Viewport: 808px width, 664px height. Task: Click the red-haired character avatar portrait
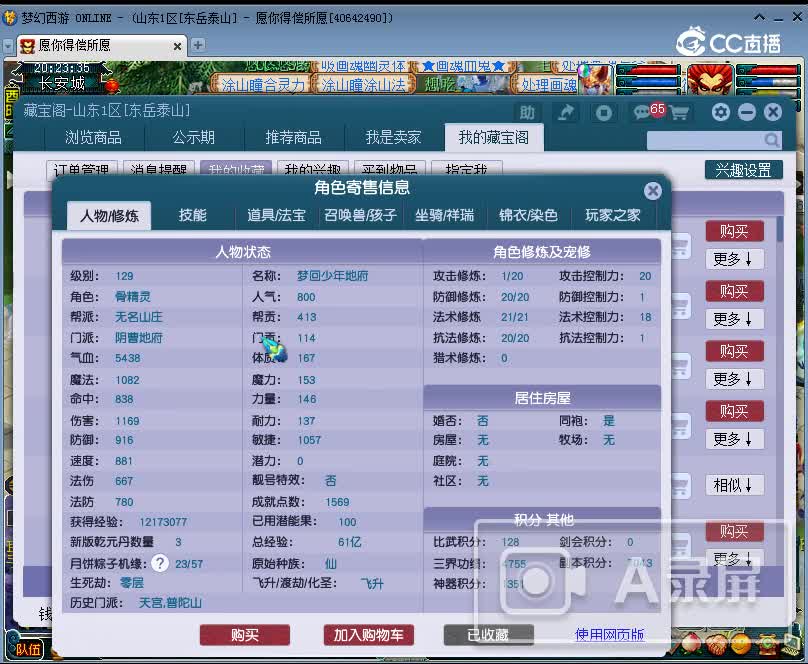pyautogui.click(x=710, y=78)
